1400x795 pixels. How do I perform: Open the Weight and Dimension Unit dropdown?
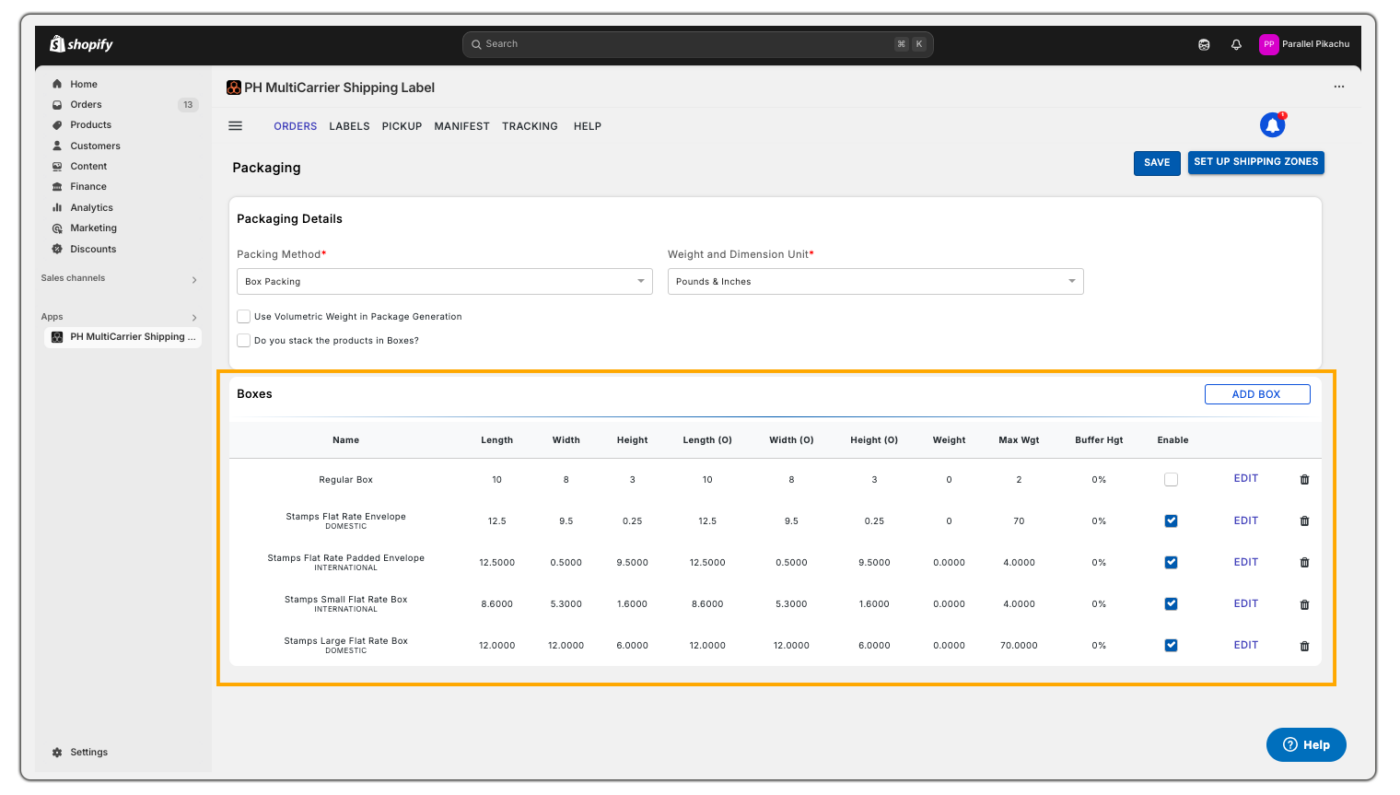[x=875, y=281]
